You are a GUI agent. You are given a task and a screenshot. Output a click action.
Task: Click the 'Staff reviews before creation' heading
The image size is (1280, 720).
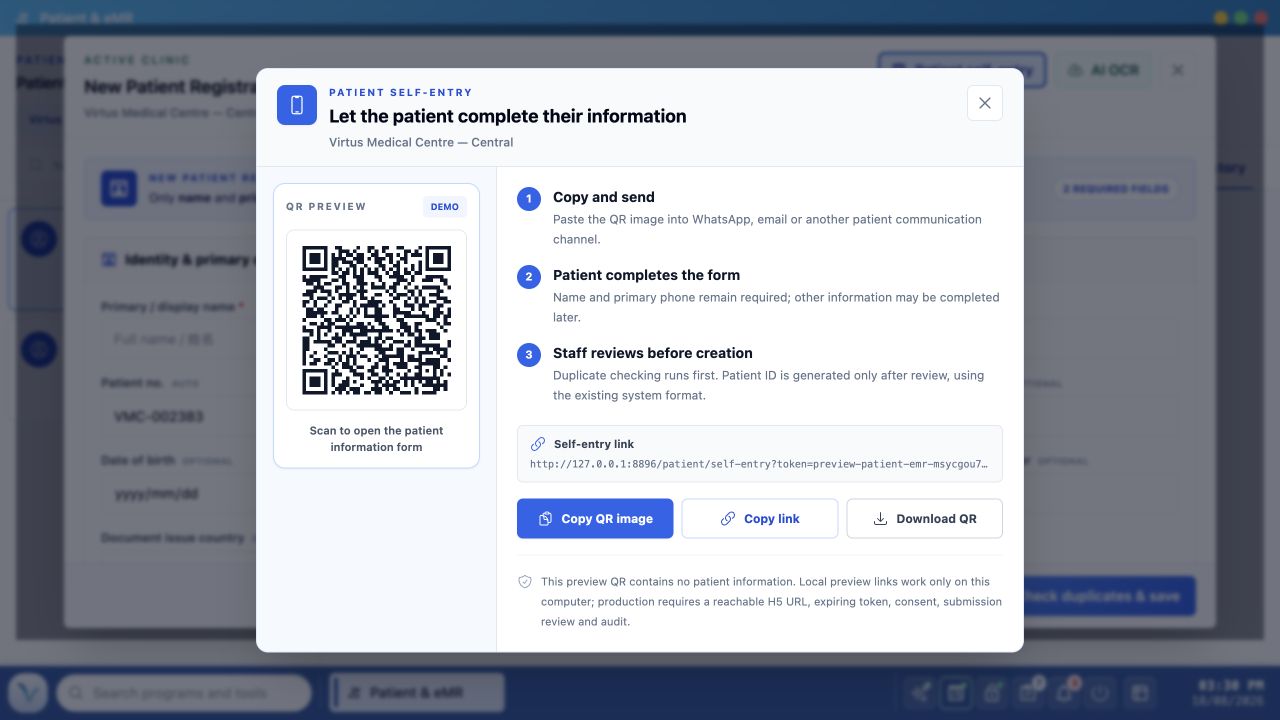(653, 353)
